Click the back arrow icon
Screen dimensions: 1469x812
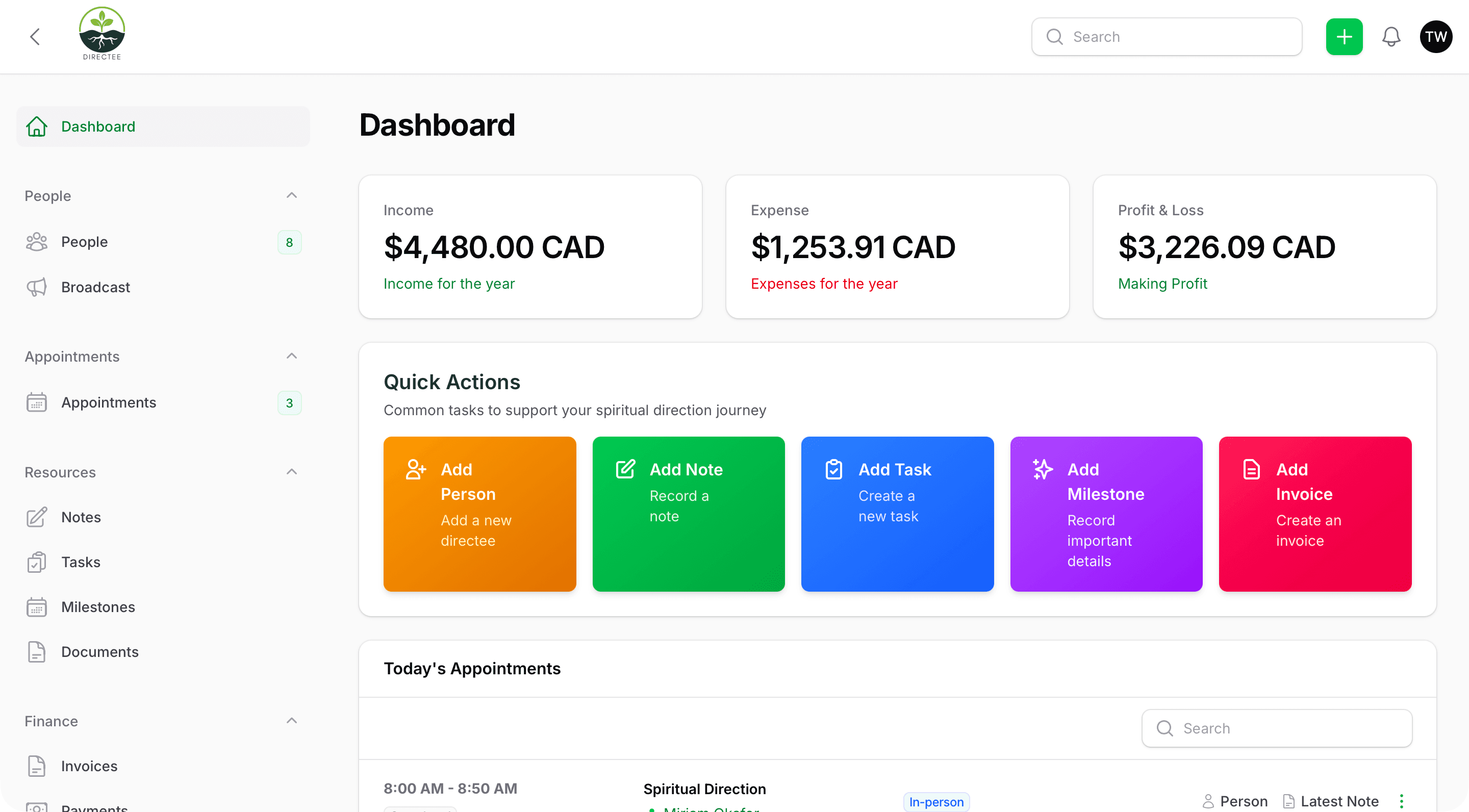coord(35,37)
